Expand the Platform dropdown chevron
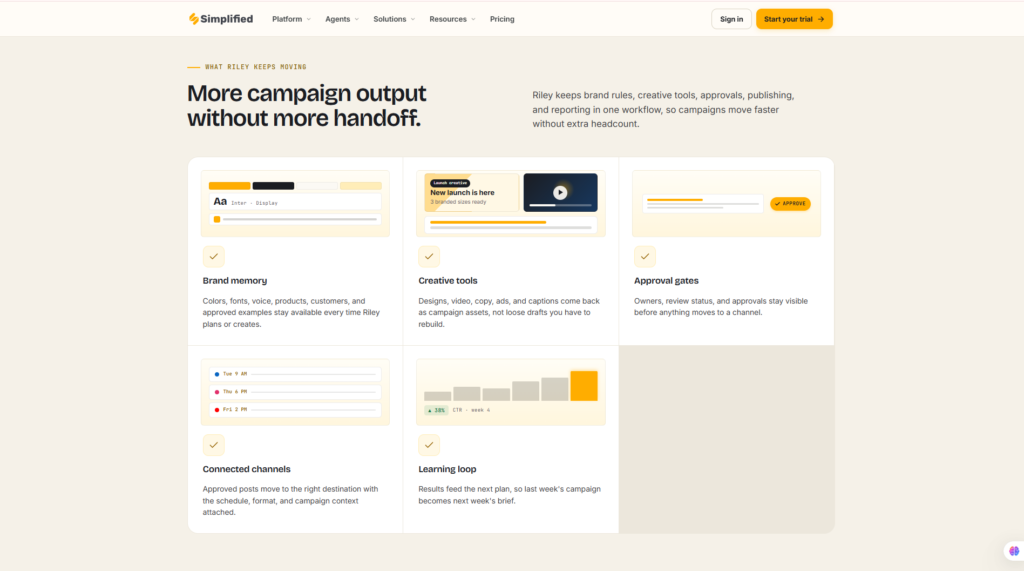This screenshot has width=1024, height=571. pyautogui.click(x=309, y=20)
